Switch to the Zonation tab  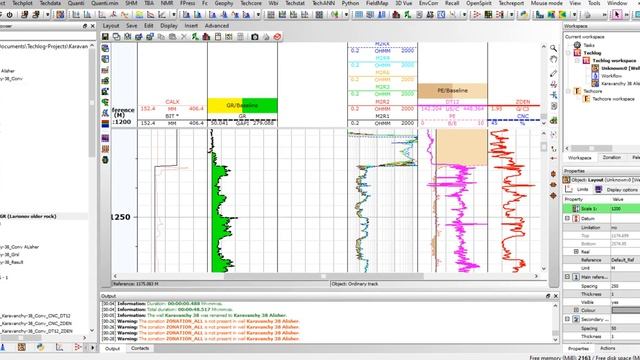click(x=611, y=157)
